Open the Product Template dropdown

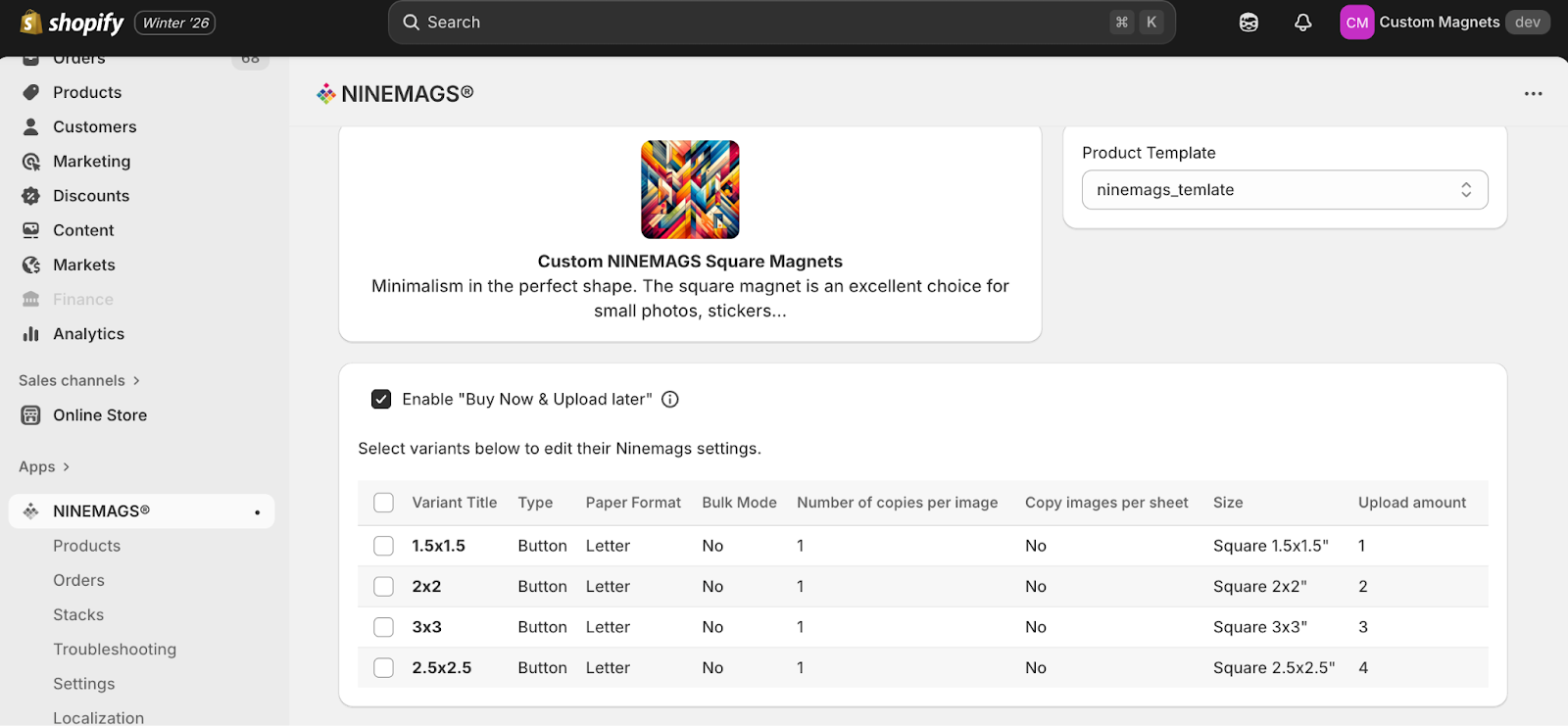coord(1285,190)
